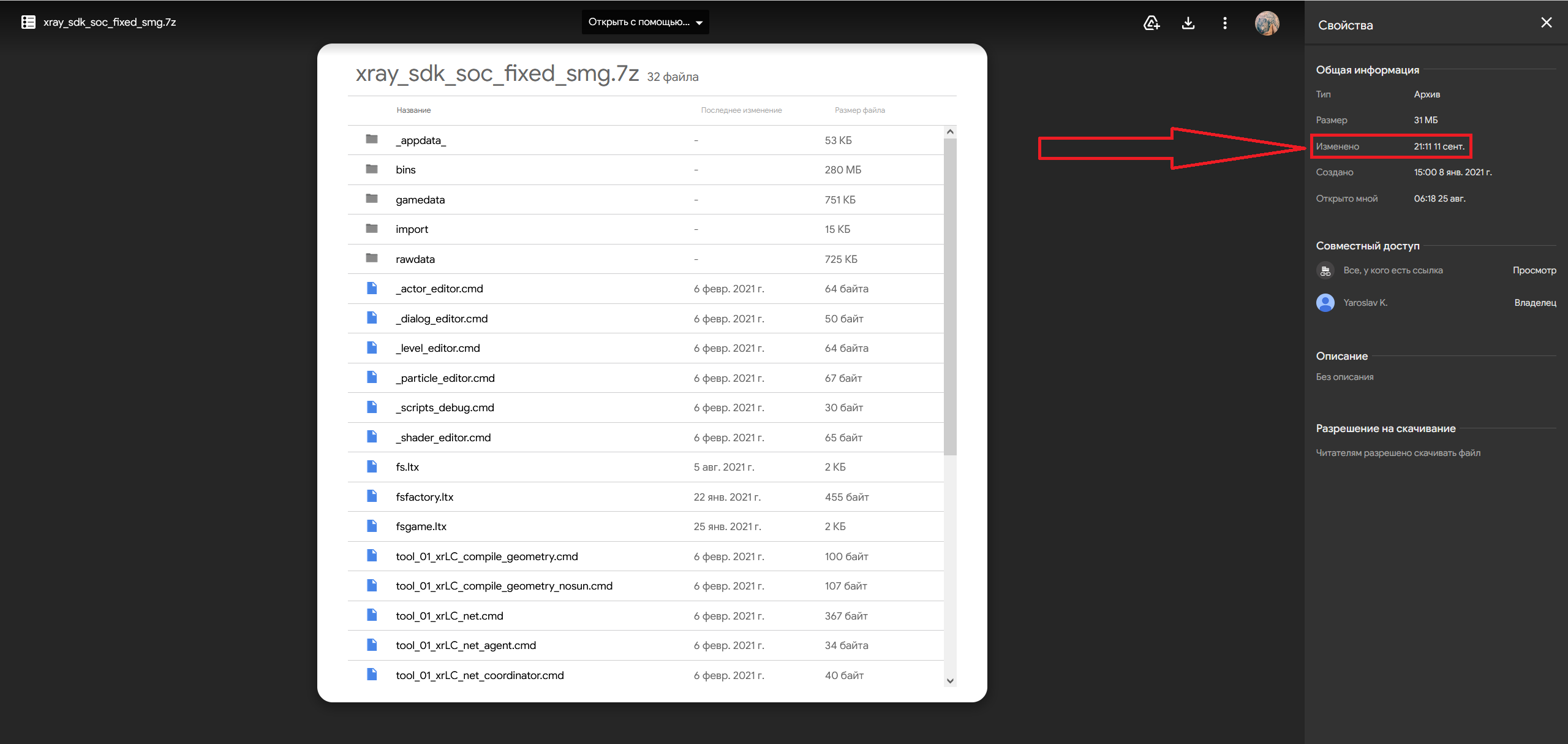Click the bins folder icon

(372, 169)
